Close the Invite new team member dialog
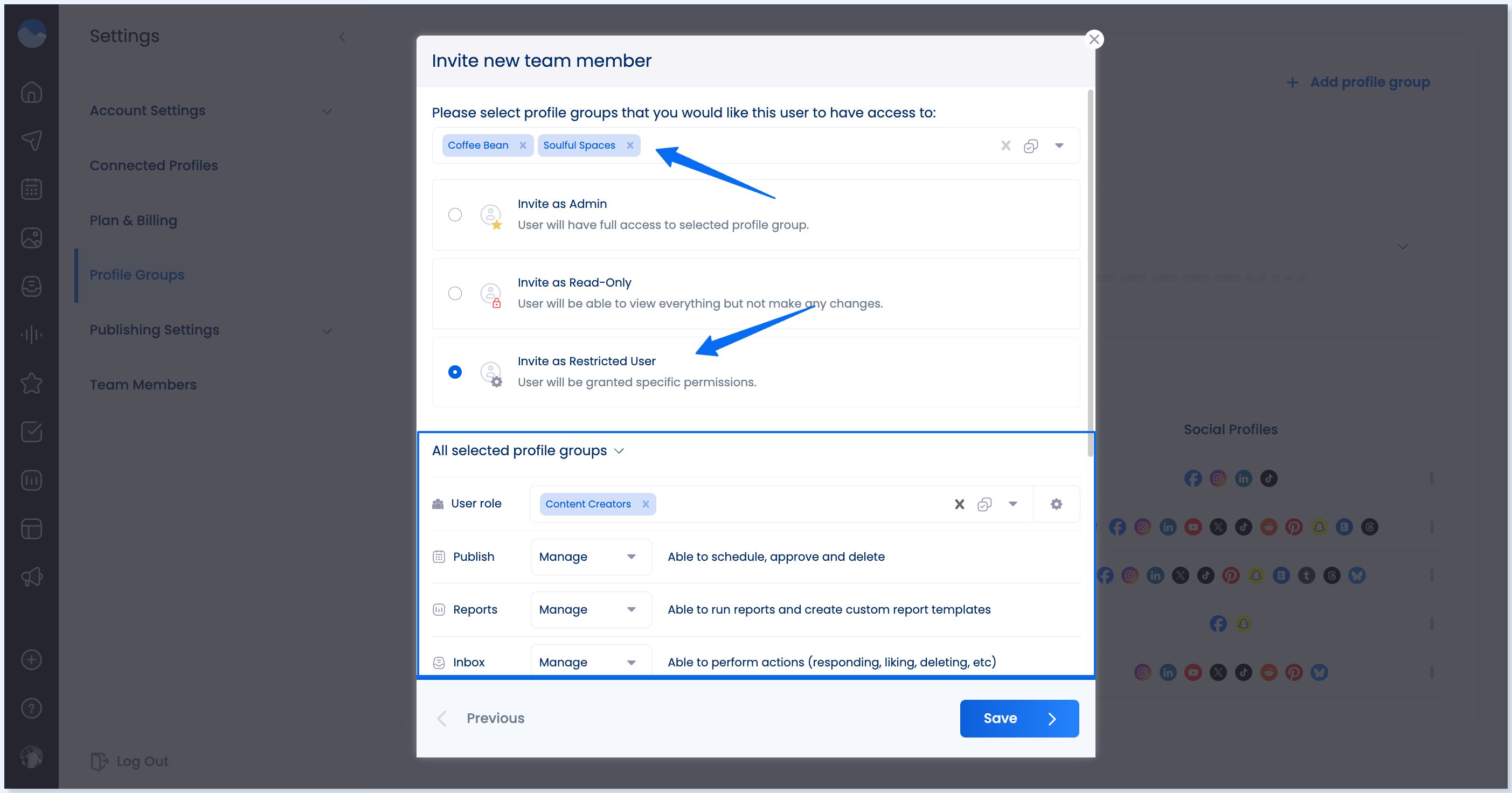Image resolution: width=1512 pixels, height=793 pixels. click(x=1093, y=39)
